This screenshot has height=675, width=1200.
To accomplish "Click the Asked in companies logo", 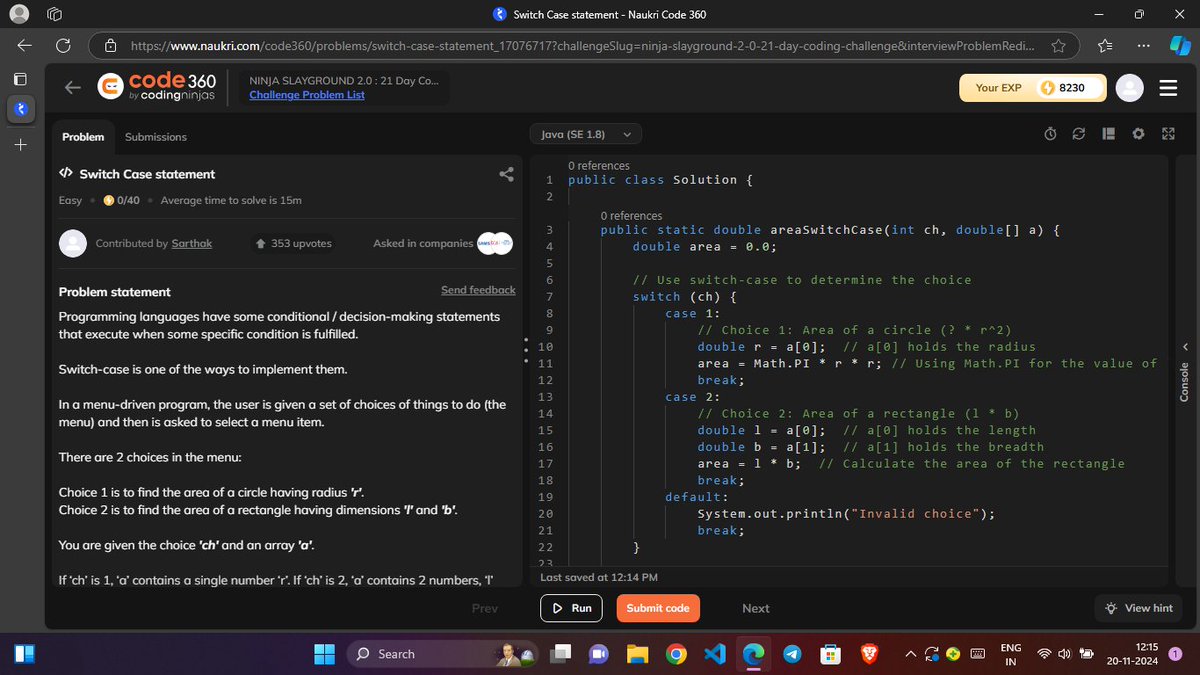I will (495, 243).
